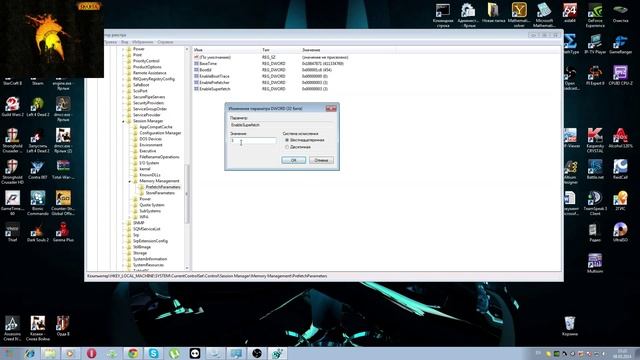Open Thief desktop shortcut
The width and height of the screenshot is (640, 360).
12,232
